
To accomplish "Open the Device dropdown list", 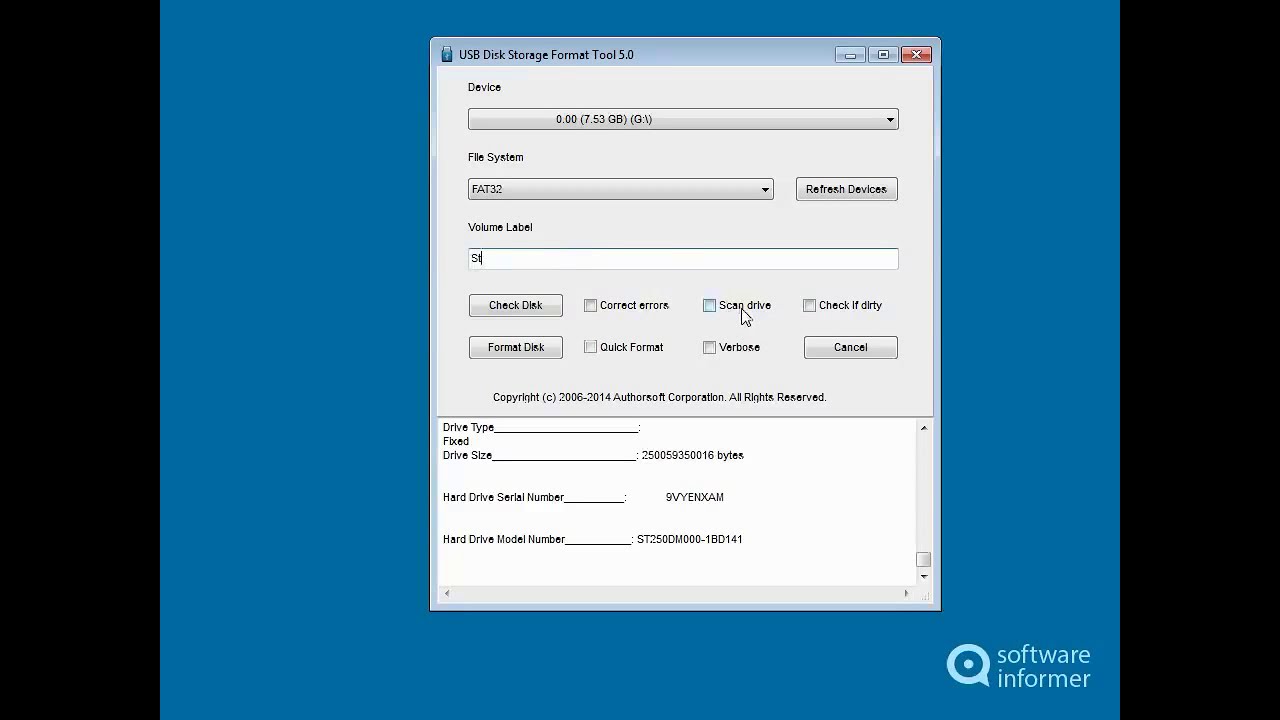I will (683, 119).
